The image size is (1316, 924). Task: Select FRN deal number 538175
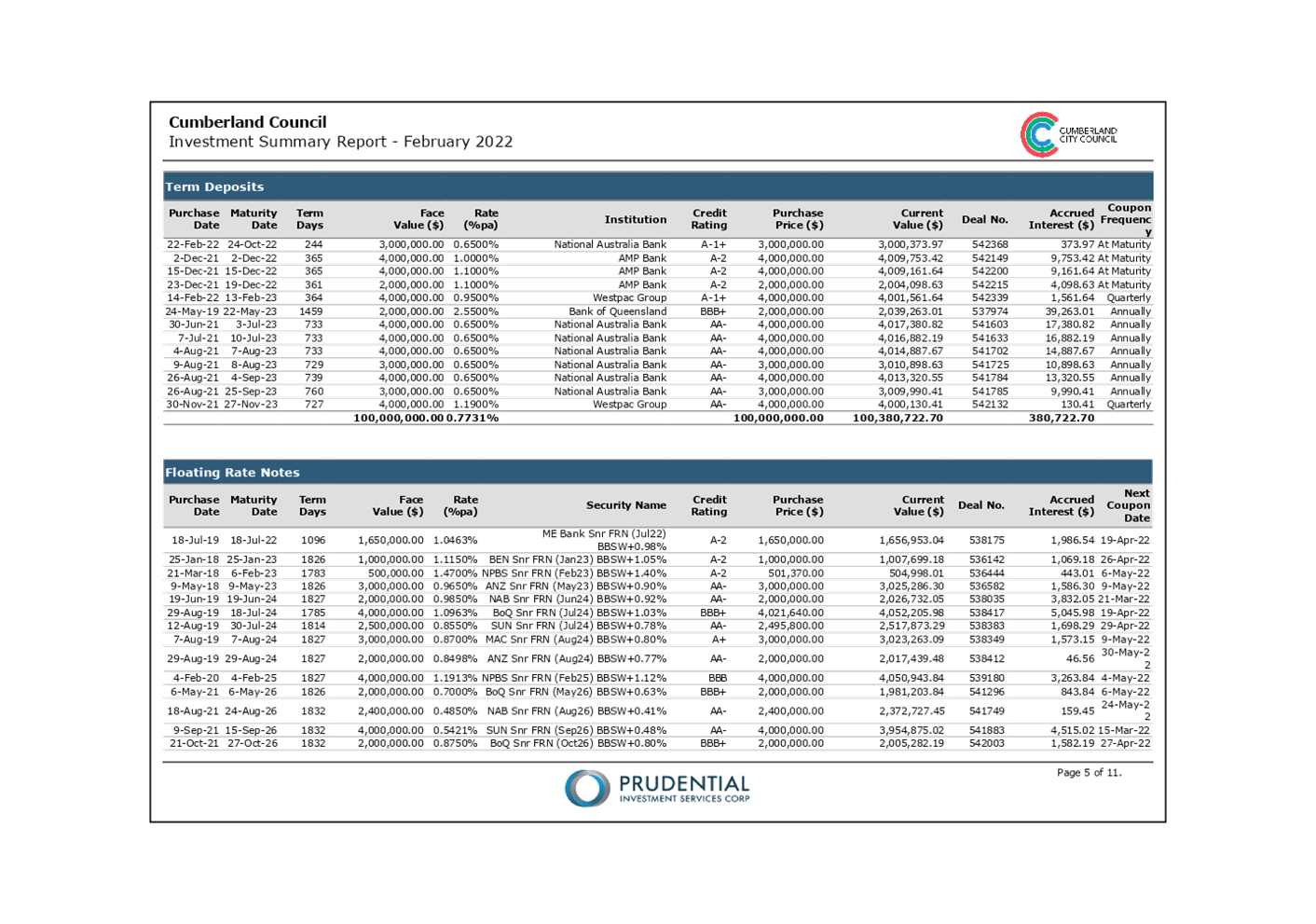pos(986,540)
